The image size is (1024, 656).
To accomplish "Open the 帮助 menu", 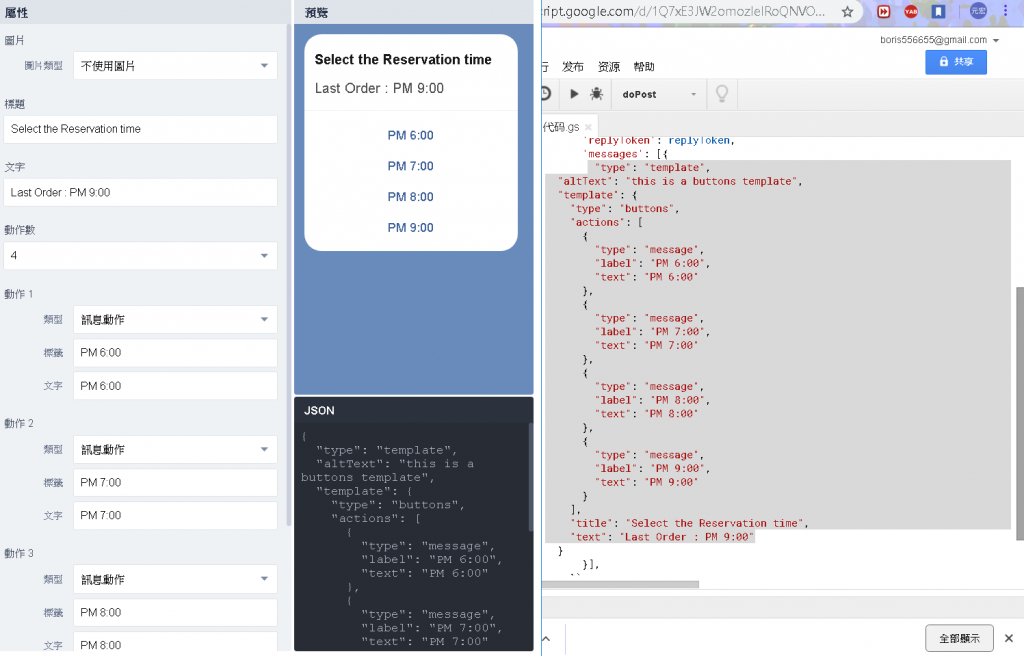I will (644, 67).
